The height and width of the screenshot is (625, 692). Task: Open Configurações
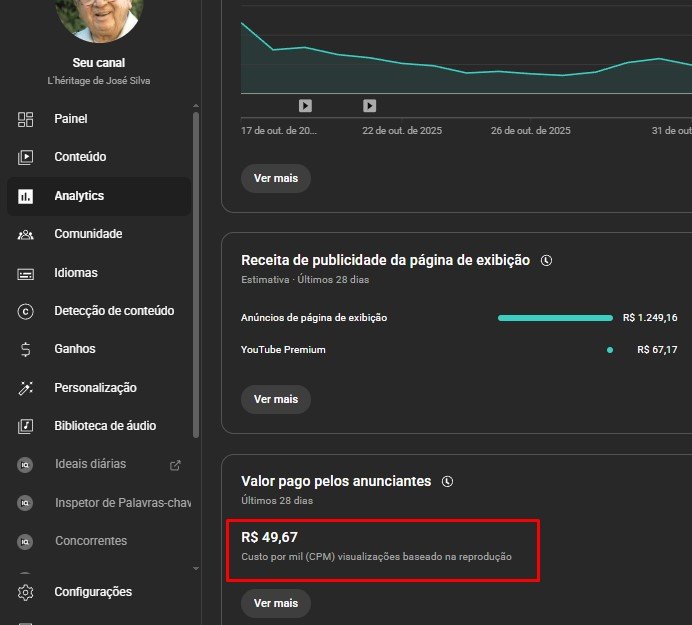(99, 592)
